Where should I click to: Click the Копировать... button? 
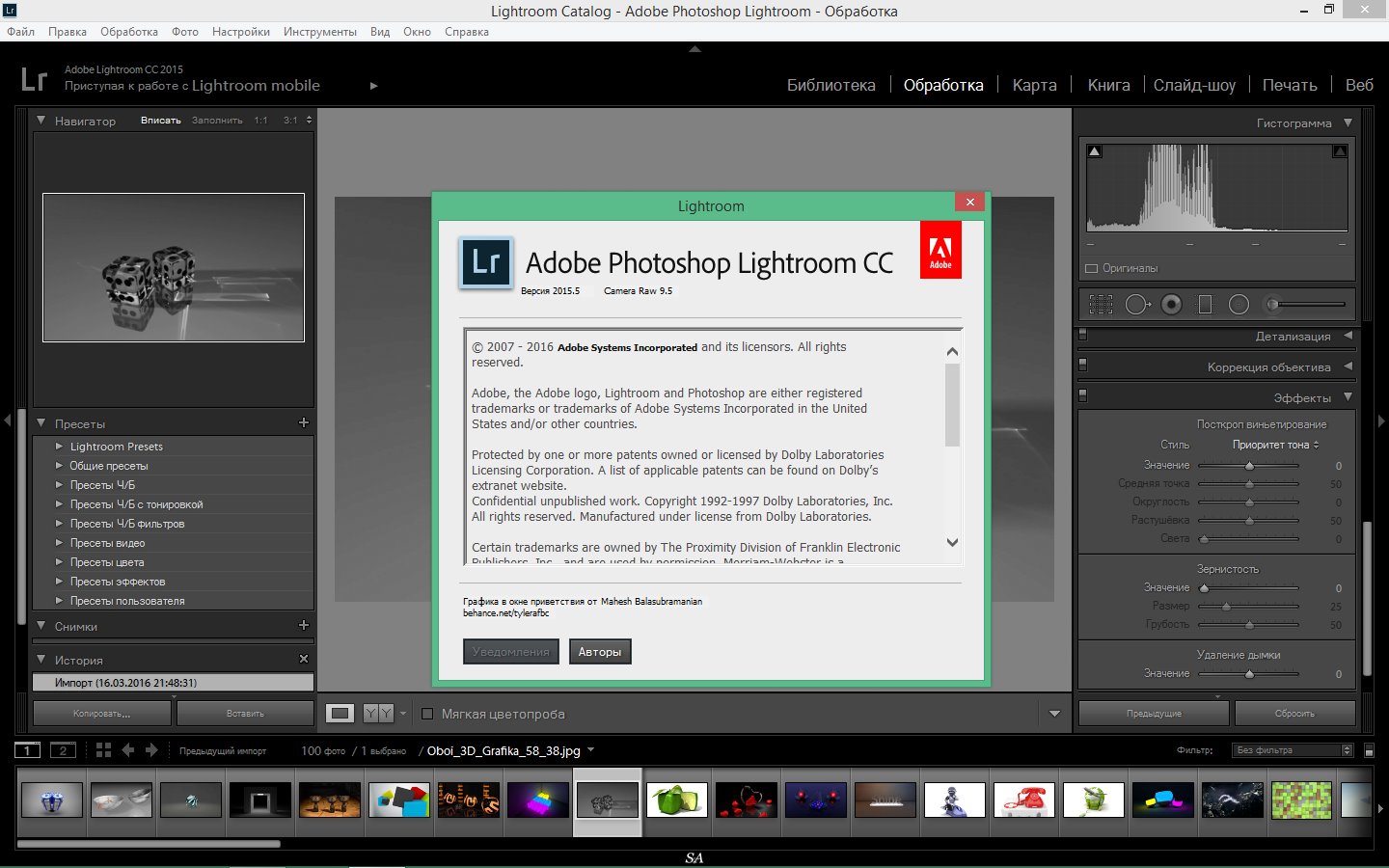(x=102, y=714)
